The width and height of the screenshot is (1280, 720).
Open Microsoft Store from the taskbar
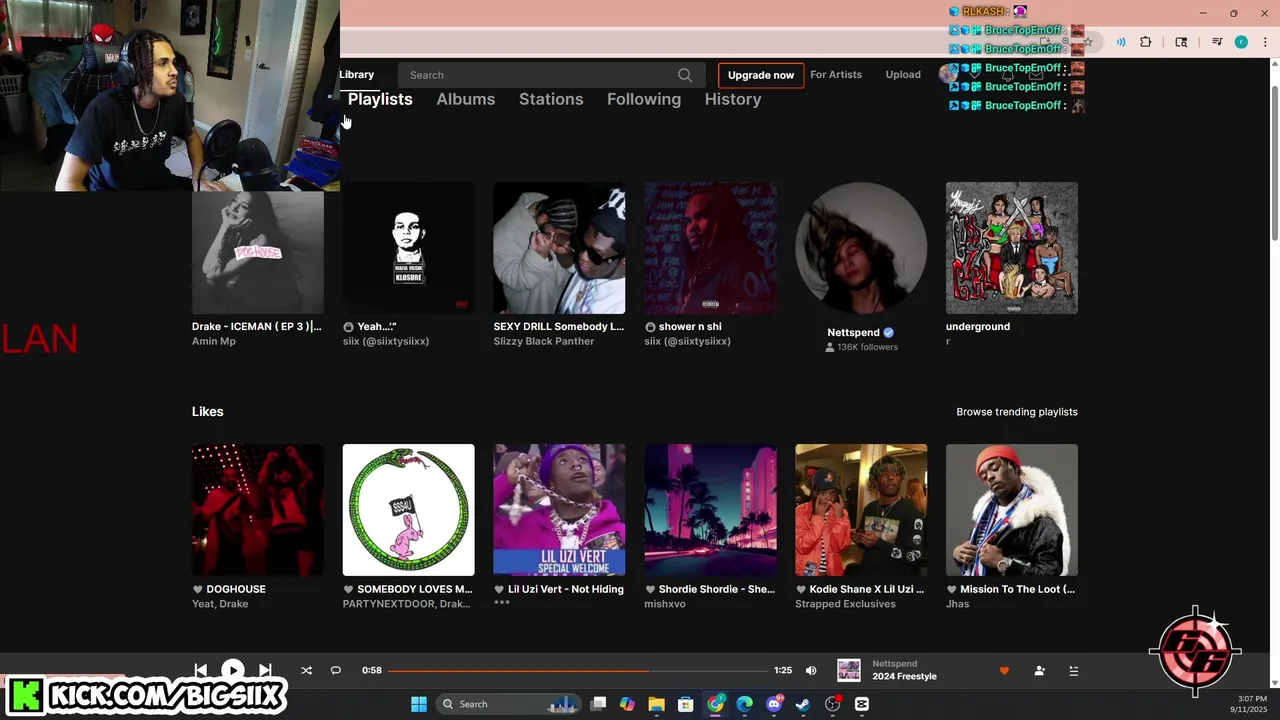pos(686,704)
